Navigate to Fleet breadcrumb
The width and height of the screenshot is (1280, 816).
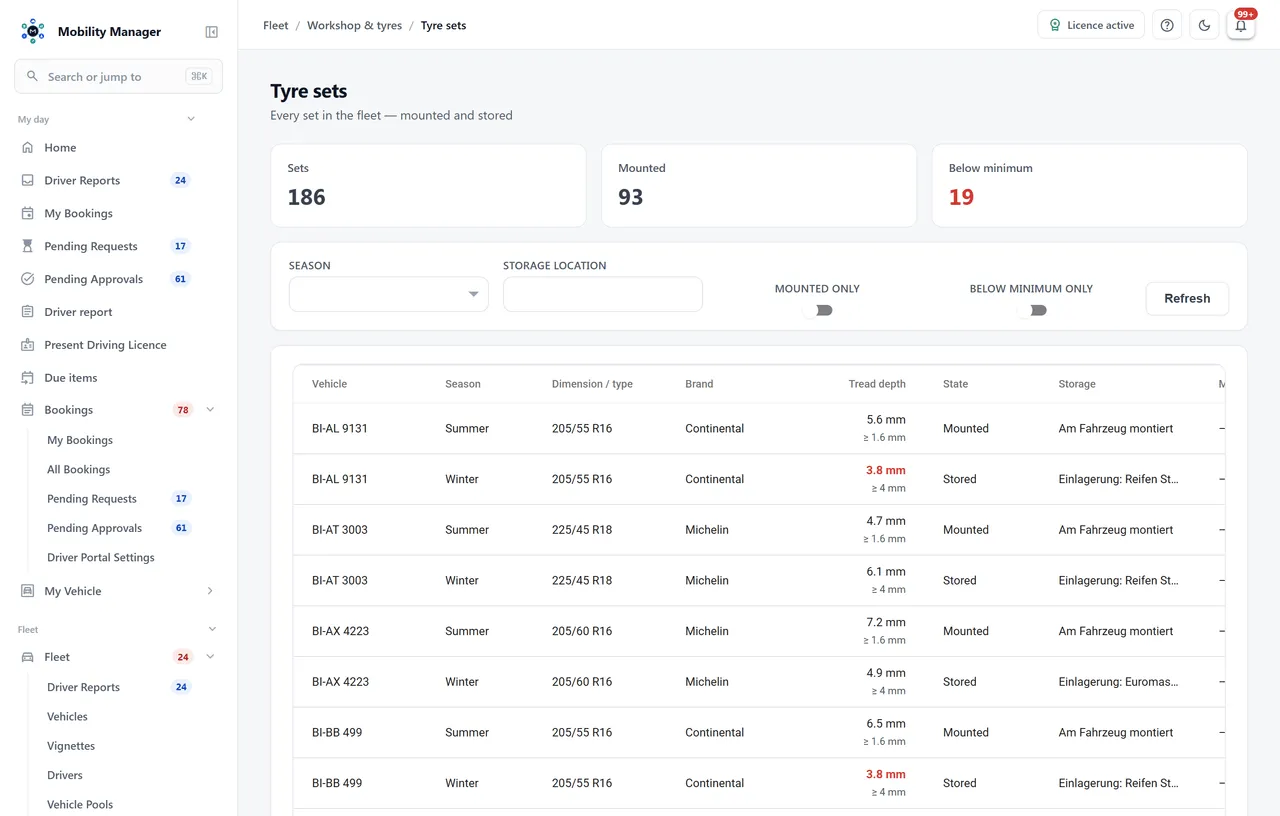276,26
